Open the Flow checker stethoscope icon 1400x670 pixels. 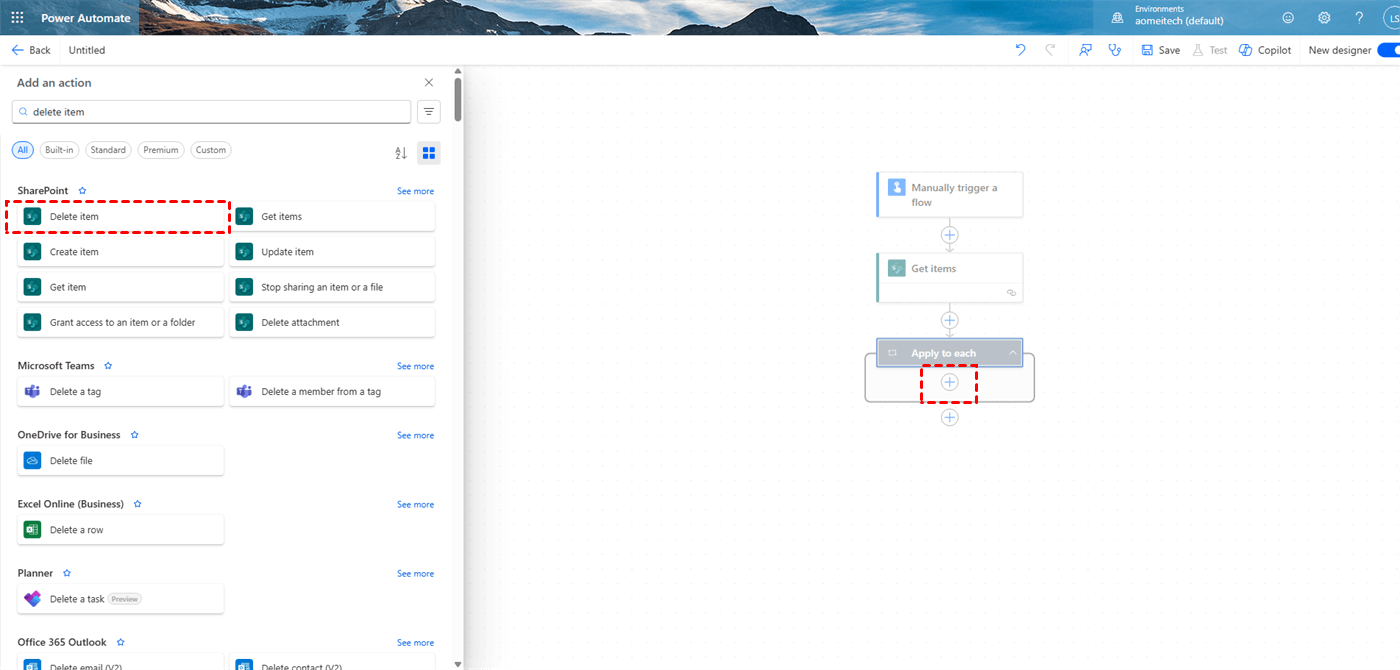[1115, 50]
